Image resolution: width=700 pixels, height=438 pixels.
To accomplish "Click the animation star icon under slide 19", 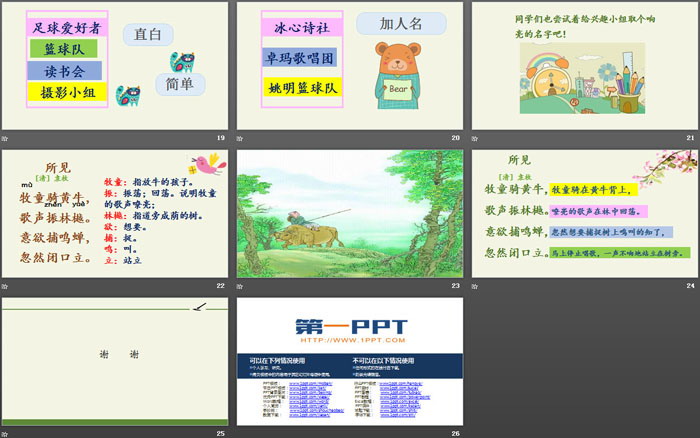I will 5,137.
